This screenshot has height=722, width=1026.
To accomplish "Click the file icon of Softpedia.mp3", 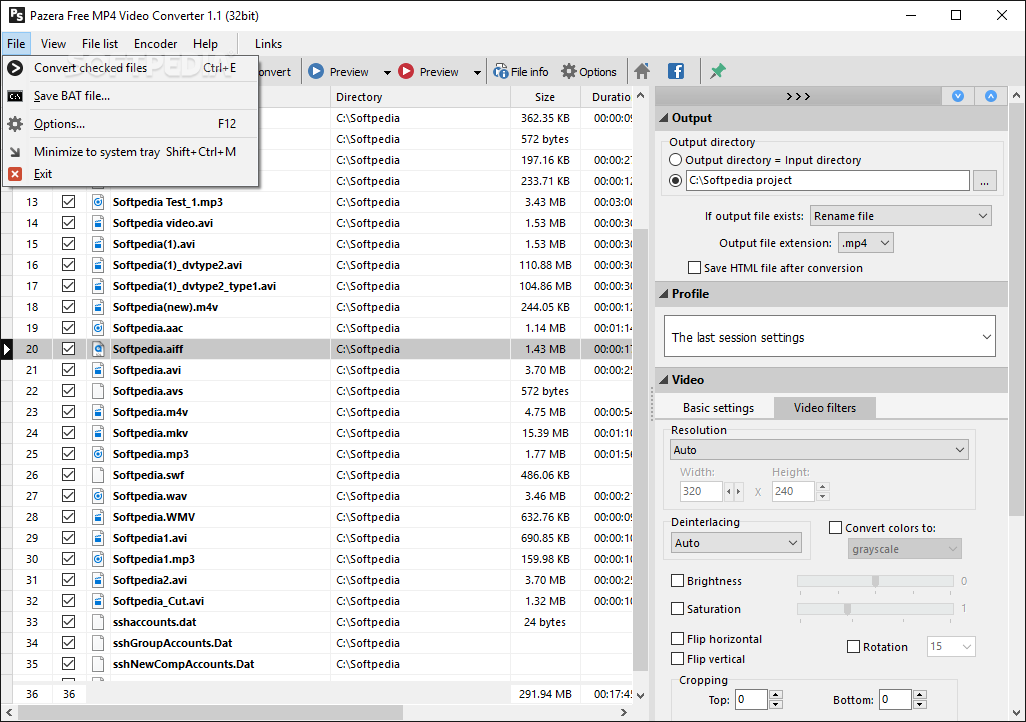I will pos(98,454).
